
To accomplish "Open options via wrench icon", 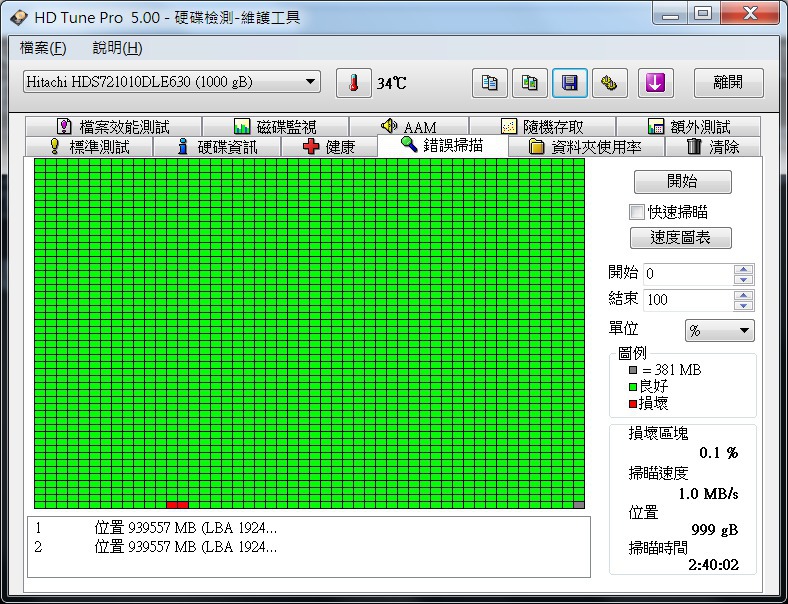I will (x=610, y=83).
